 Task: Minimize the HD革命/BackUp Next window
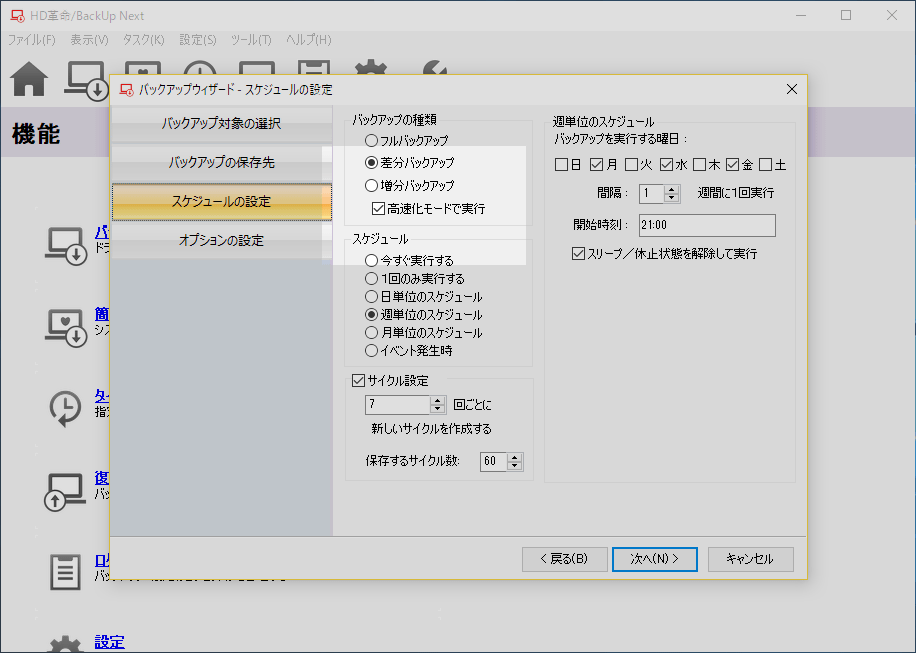click(x=801, y=16)
